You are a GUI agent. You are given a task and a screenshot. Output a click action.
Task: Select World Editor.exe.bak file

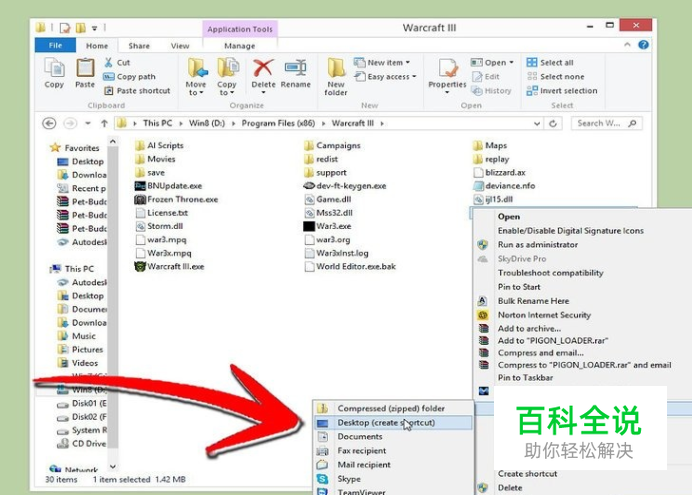point(350,266)
